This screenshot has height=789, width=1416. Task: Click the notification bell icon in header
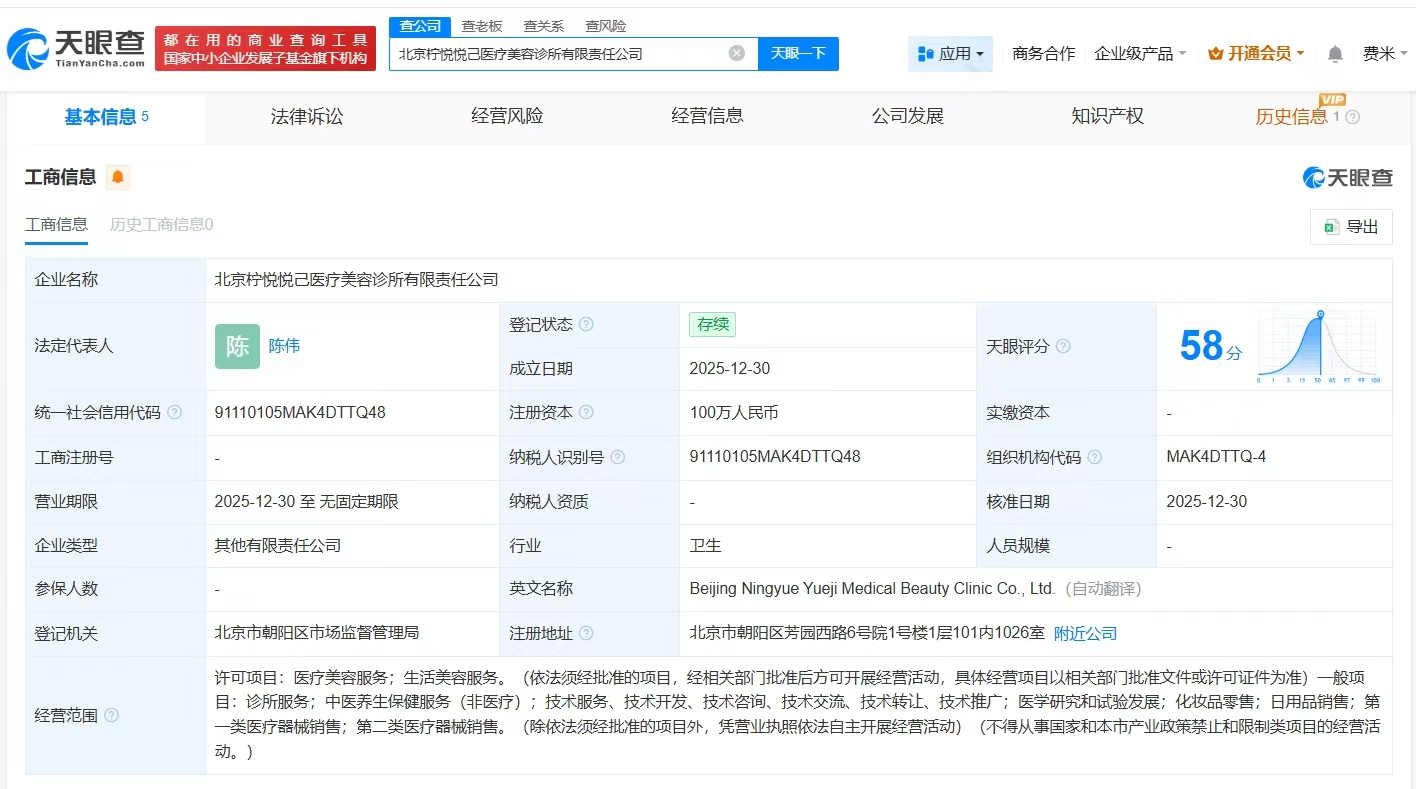tap(1335, 54)
